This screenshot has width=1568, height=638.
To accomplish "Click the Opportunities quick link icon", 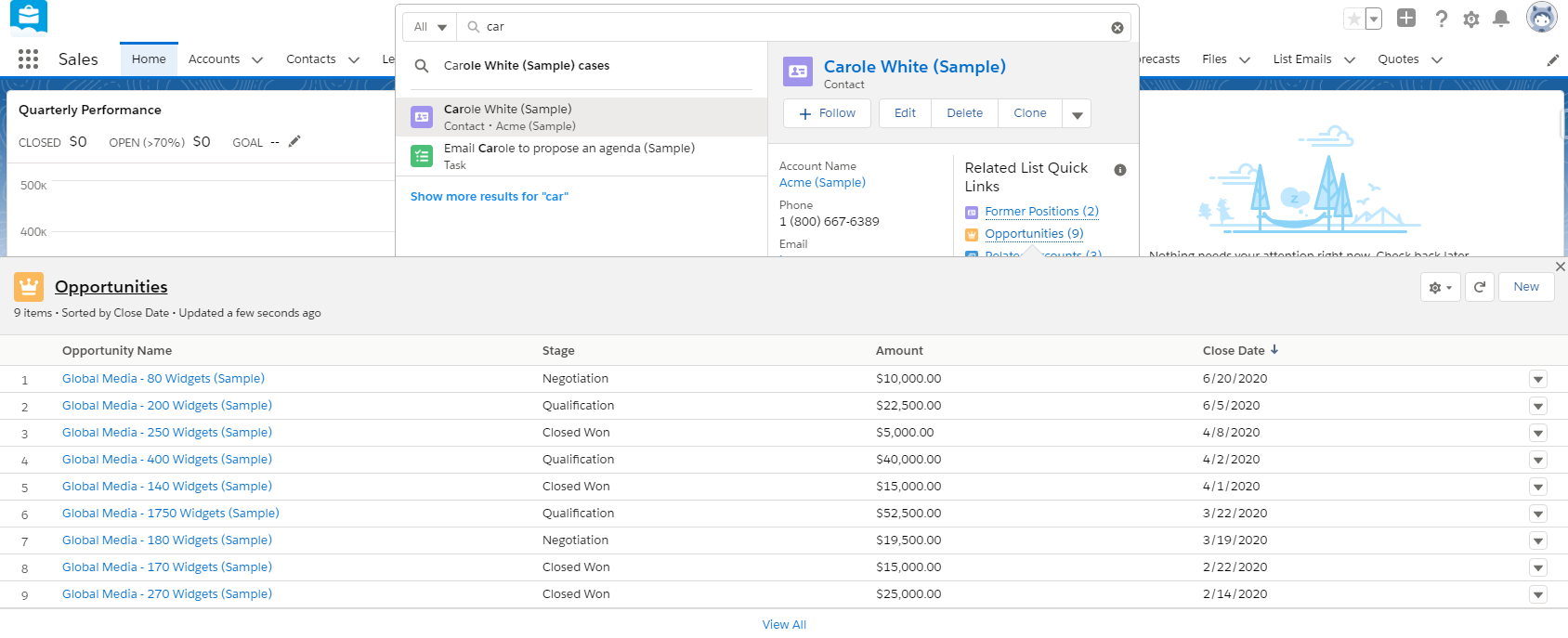I will [972, 235].
